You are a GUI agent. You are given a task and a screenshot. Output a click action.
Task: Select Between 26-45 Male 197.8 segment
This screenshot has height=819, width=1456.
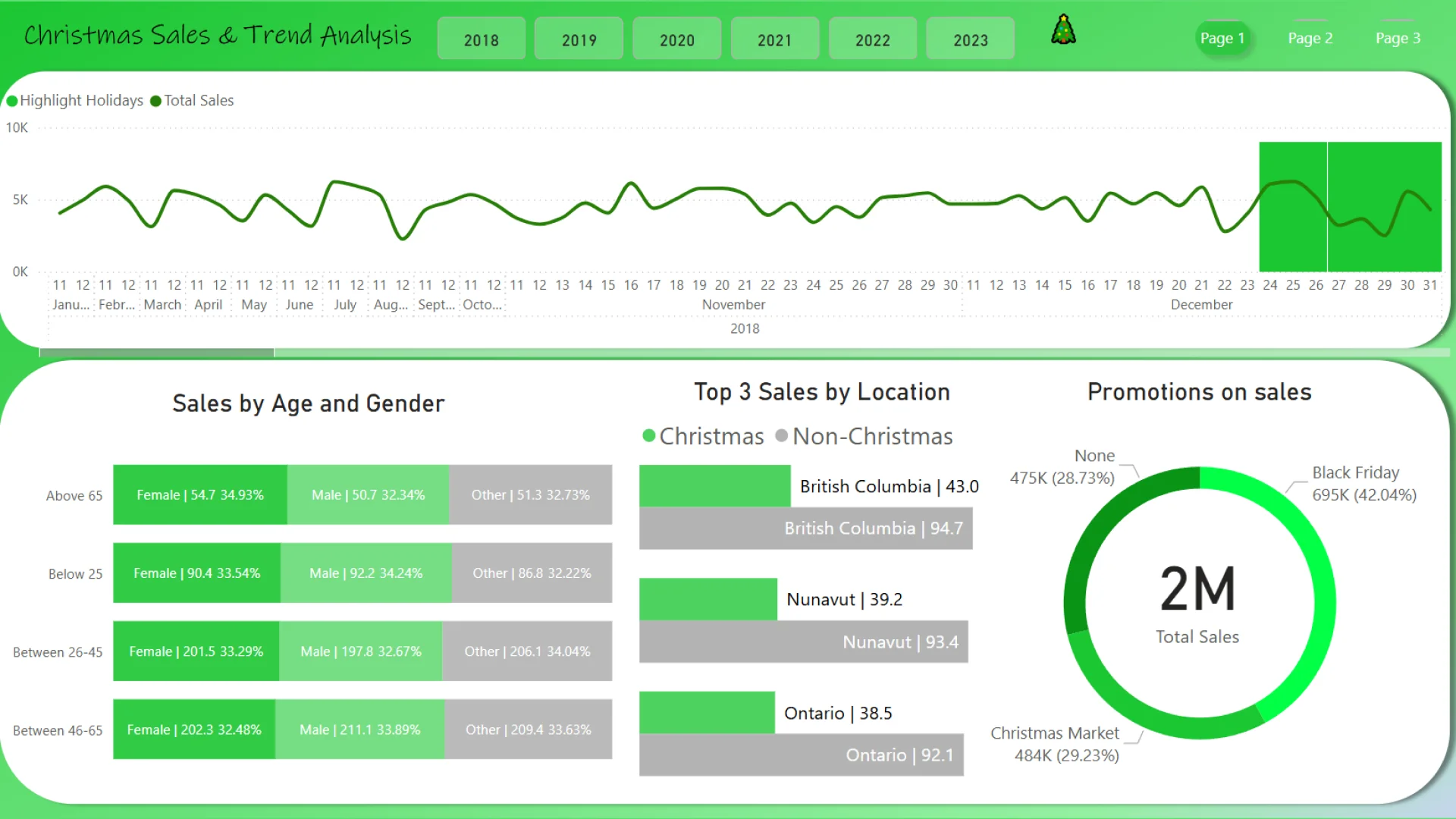(x=361, y=651)
